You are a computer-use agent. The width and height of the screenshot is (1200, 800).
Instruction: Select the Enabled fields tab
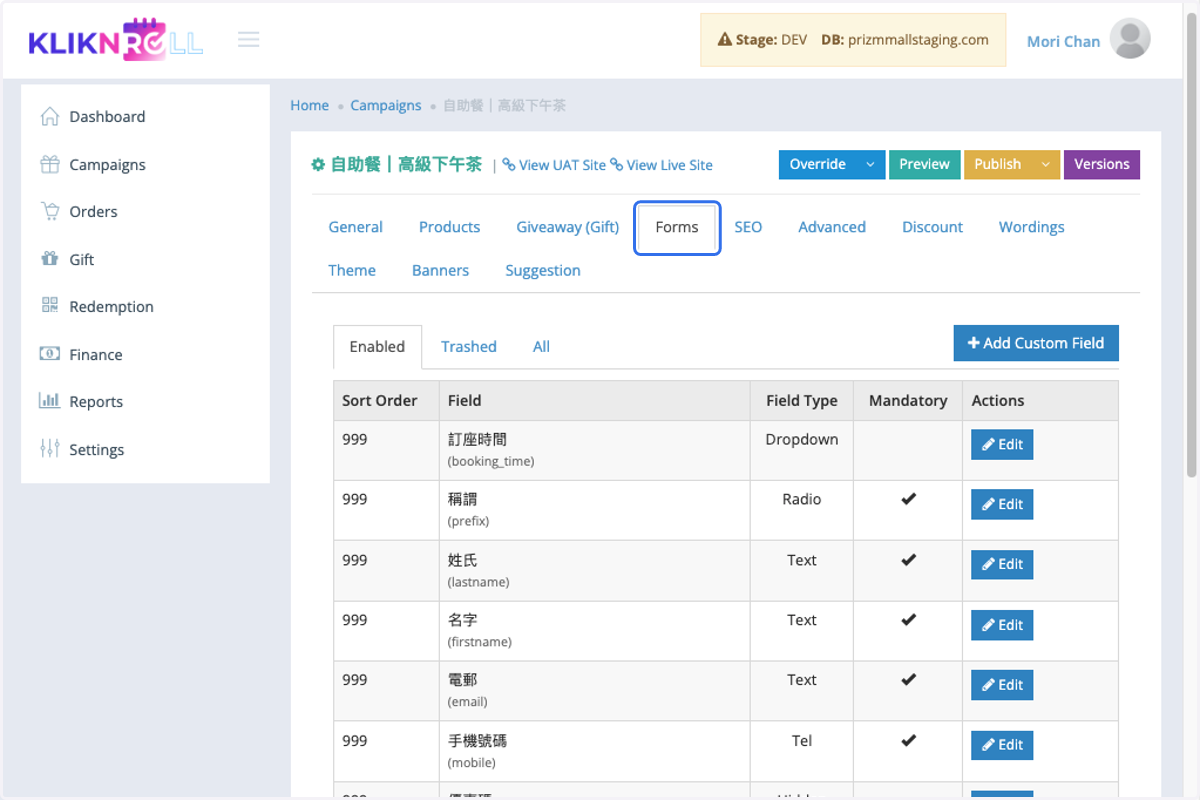click(377, 347)
